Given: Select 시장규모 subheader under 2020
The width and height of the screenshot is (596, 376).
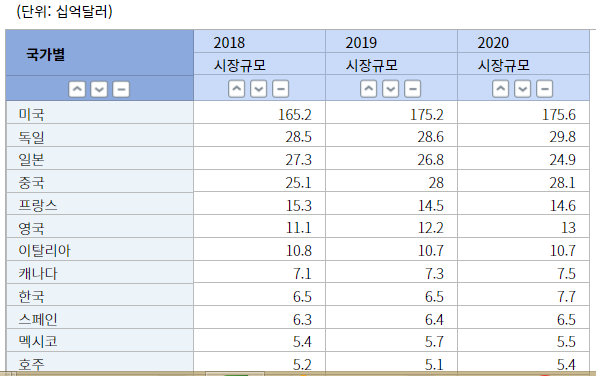Looking at the screenshot, I should [524, 64].
